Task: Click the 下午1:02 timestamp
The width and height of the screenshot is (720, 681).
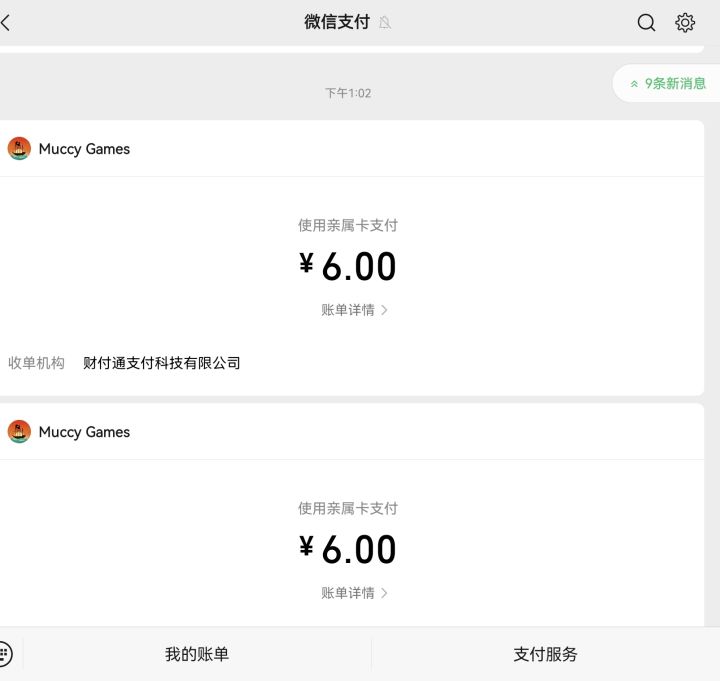Action: [348, 93]
